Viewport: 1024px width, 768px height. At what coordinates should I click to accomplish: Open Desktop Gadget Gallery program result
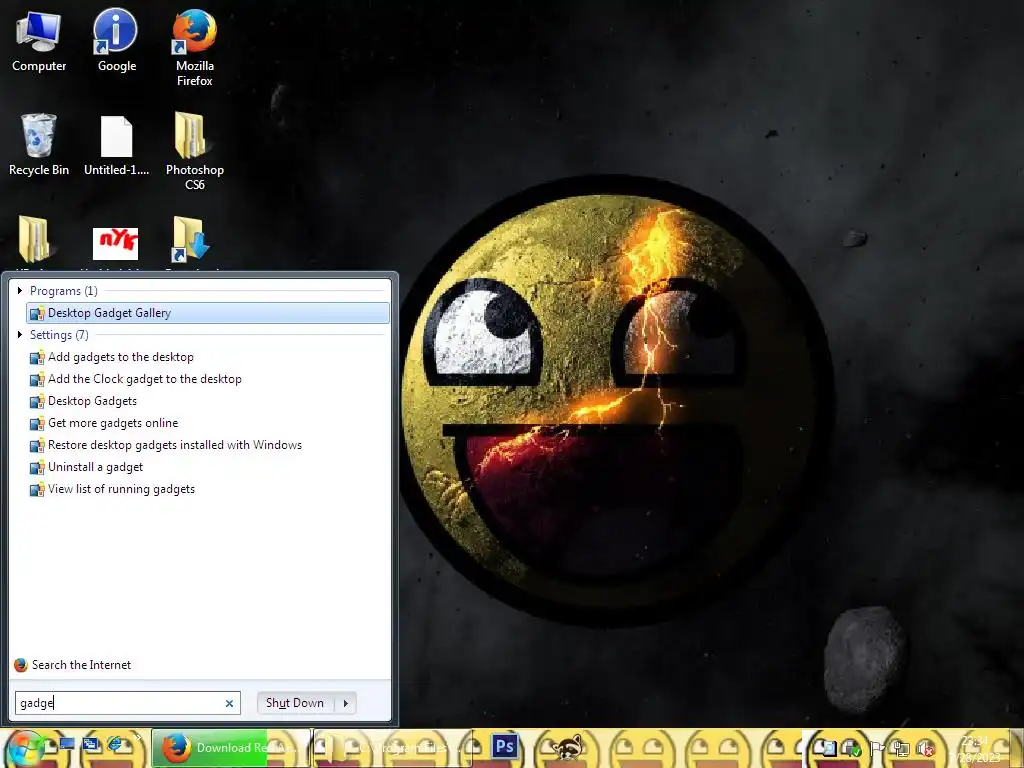208,313
